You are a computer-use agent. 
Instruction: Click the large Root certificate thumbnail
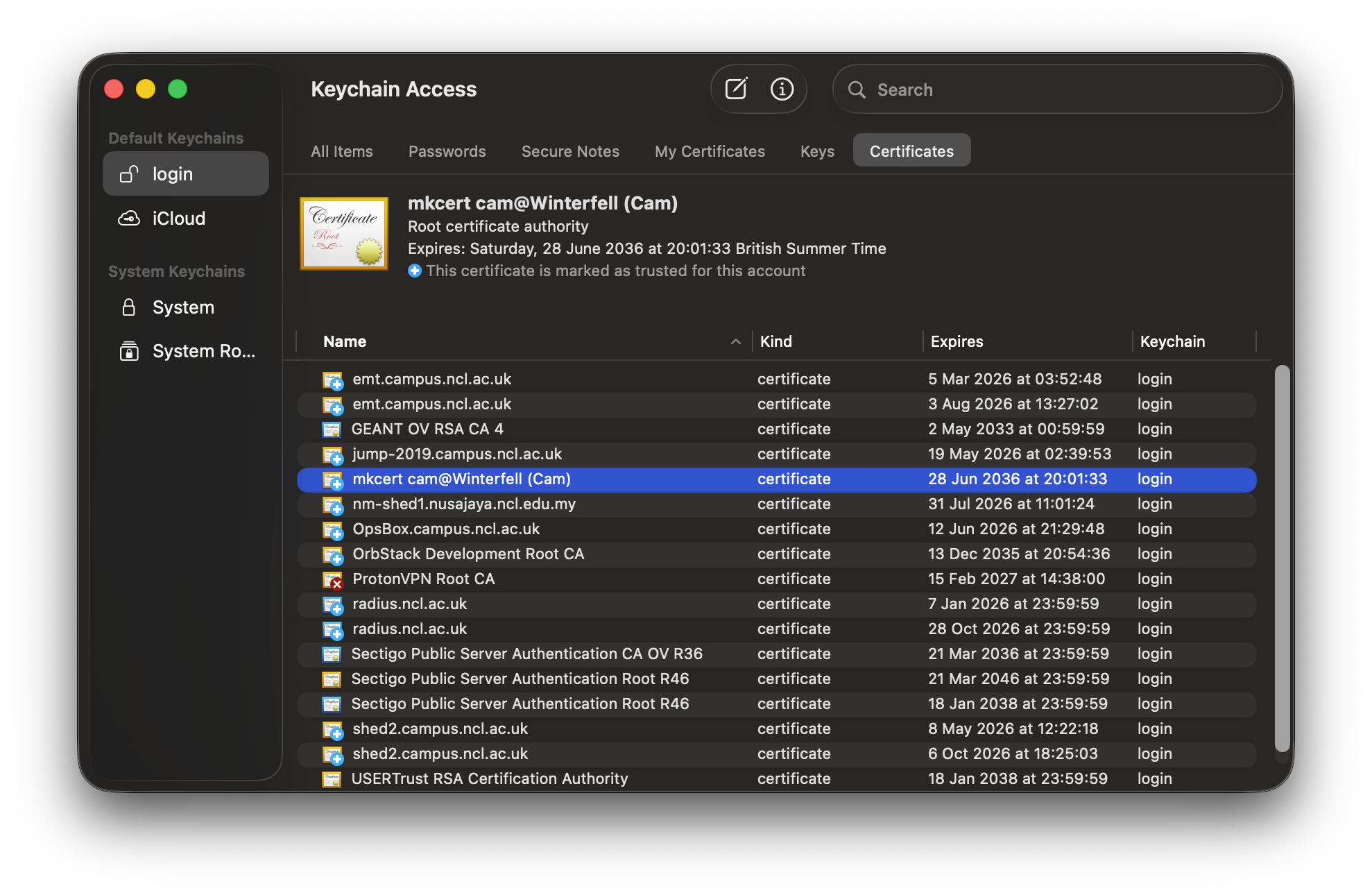click(344, 234)
